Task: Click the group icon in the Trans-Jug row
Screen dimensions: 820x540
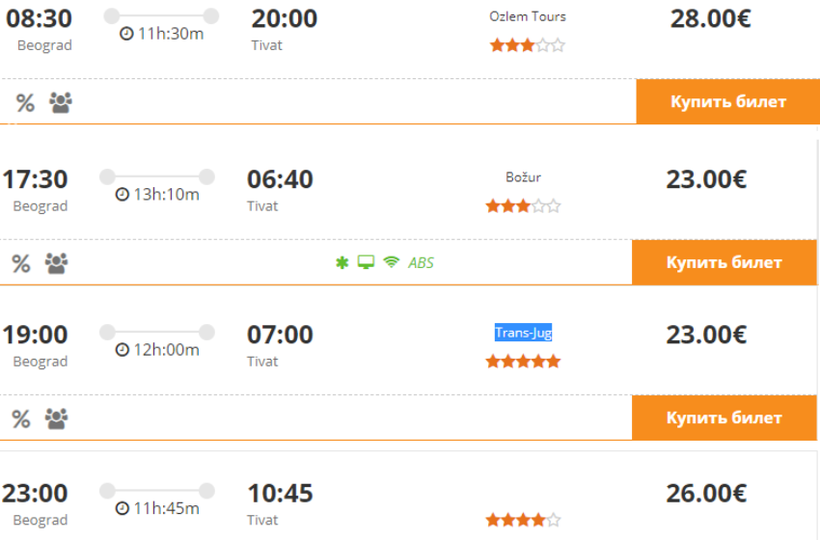Action: (56, 418)
